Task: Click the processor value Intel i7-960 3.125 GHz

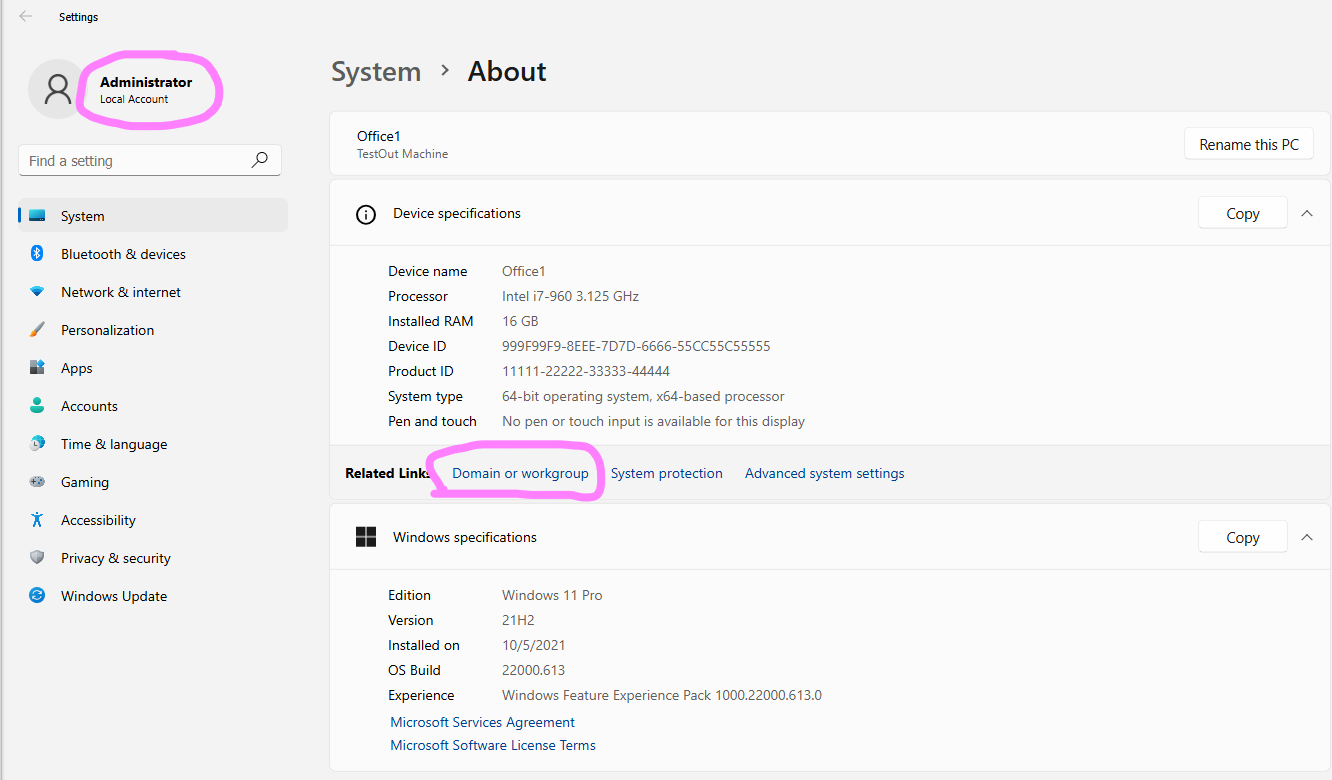Action: (570, 296)
